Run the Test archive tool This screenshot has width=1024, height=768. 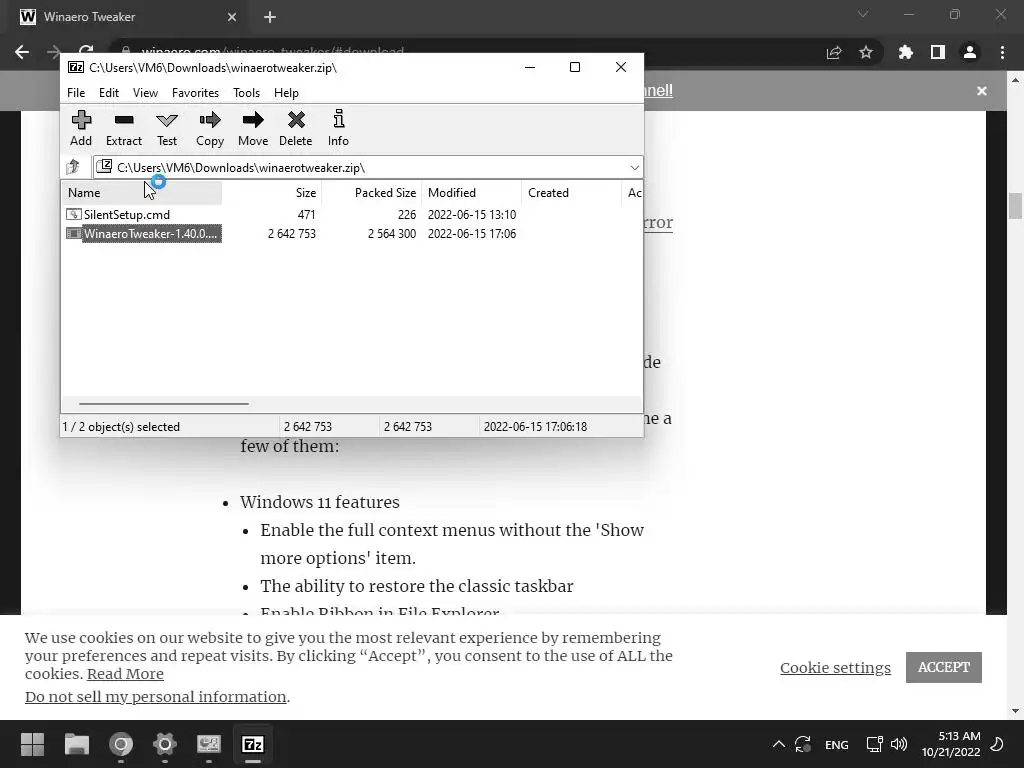(x=167, y=128)
